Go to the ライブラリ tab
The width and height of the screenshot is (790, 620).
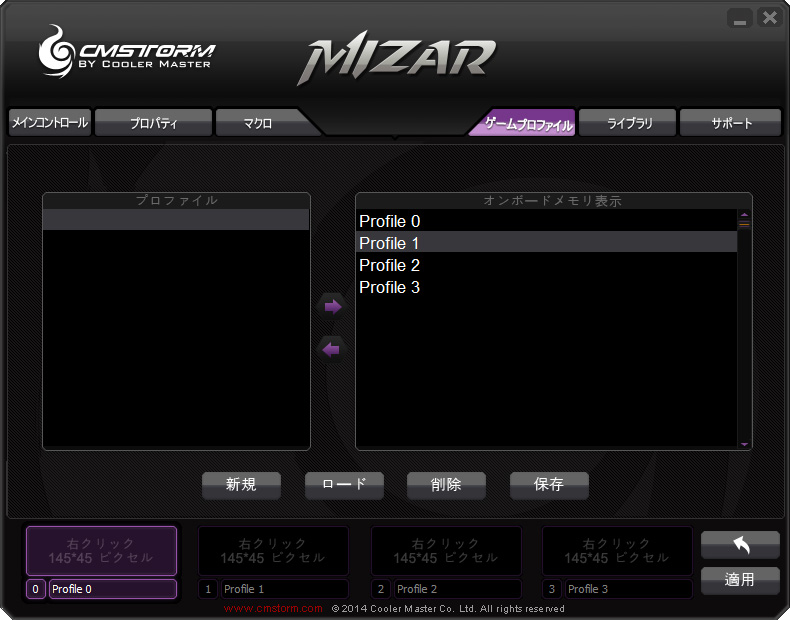[627, 123]
